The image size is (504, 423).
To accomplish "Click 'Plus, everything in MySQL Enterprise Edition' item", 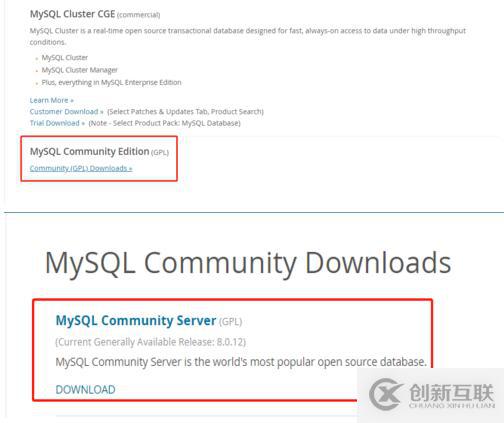I will coord(111,82).
